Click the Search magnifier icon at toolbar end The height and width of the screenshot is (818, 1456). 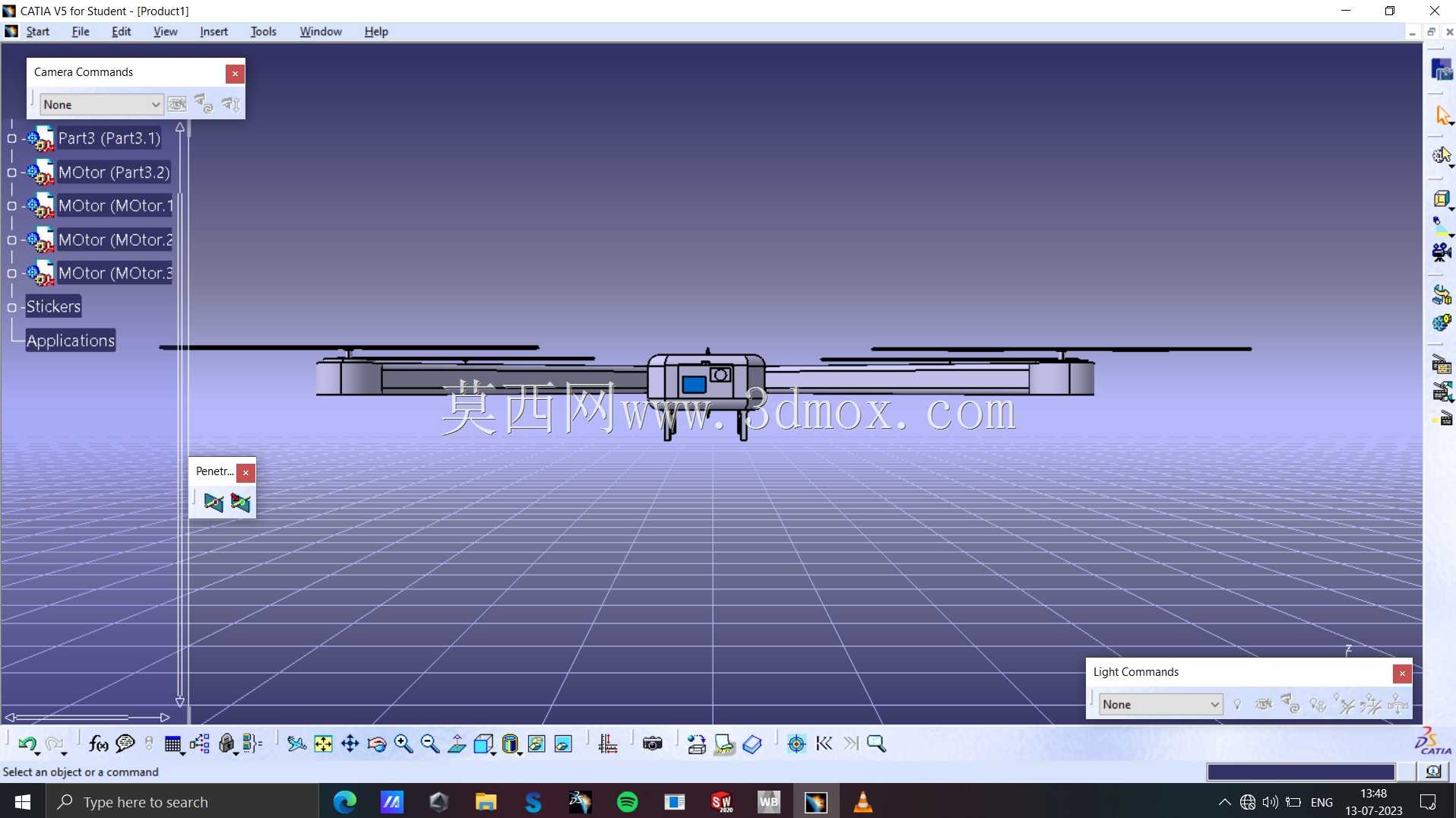tap(877, 744)
